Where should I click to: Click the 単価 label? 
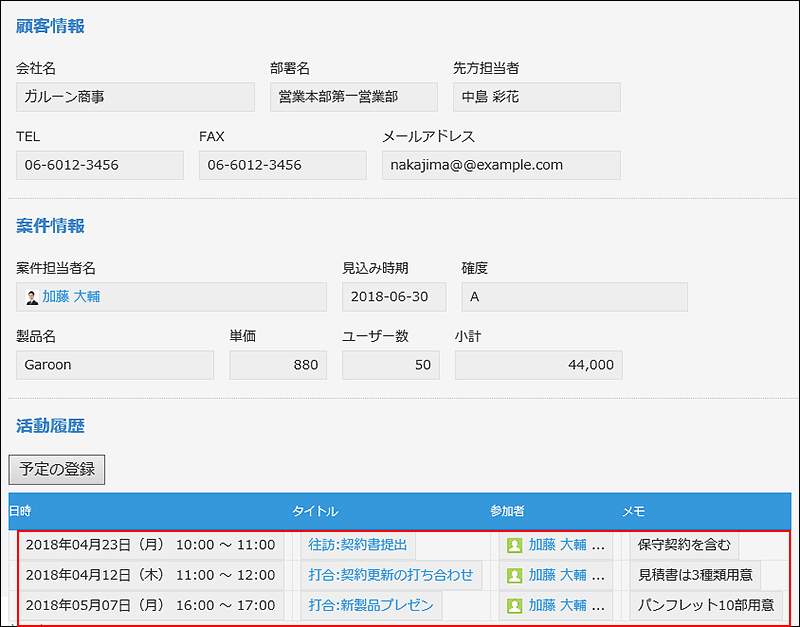coord(242,337)
